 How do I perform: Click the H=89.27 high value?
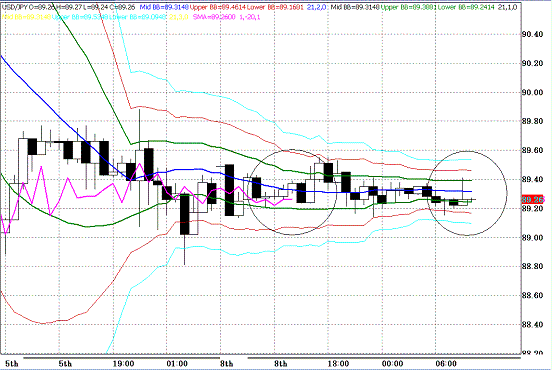click(x=68, y=7)
